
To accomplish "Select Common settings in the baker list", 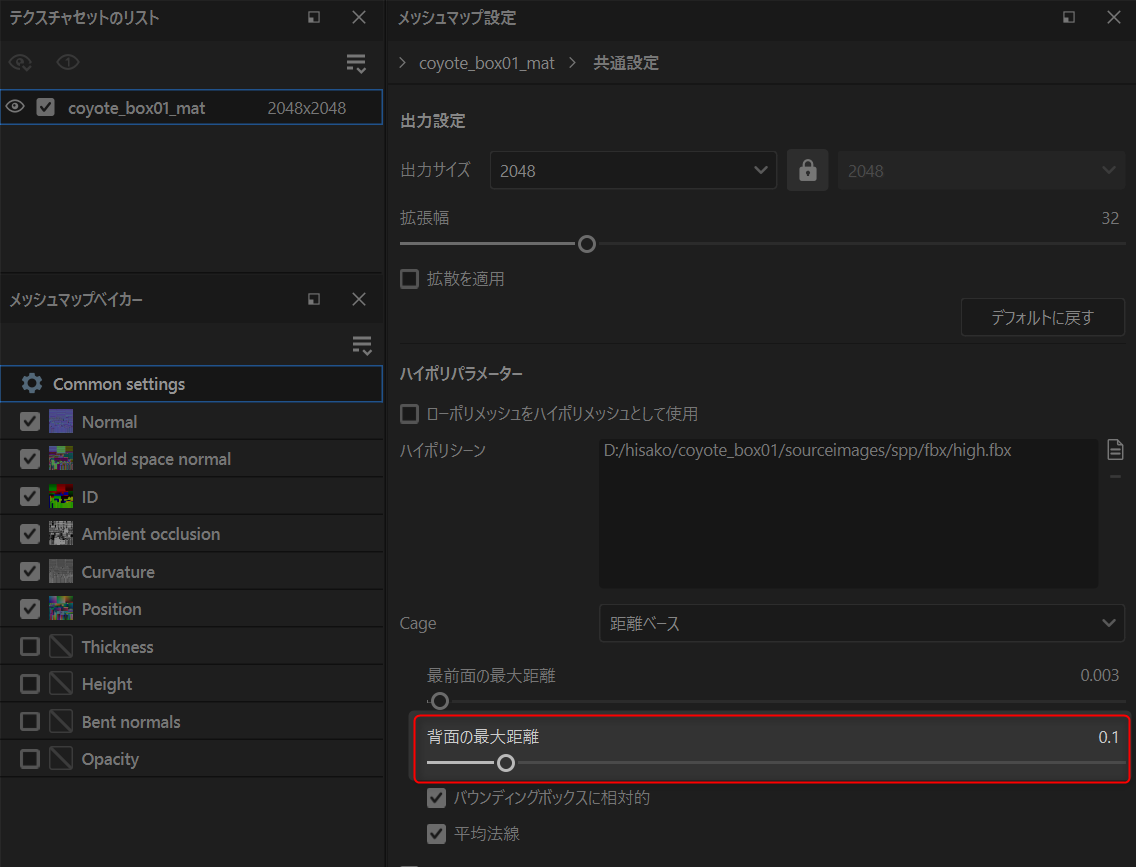I will (x=119, y=384).
